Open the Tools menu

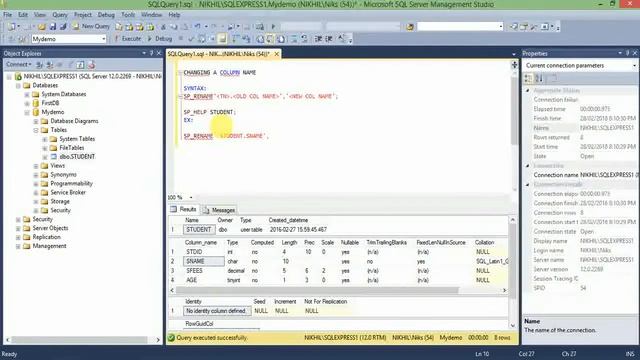pyautogui.click(x=128, y=15)
